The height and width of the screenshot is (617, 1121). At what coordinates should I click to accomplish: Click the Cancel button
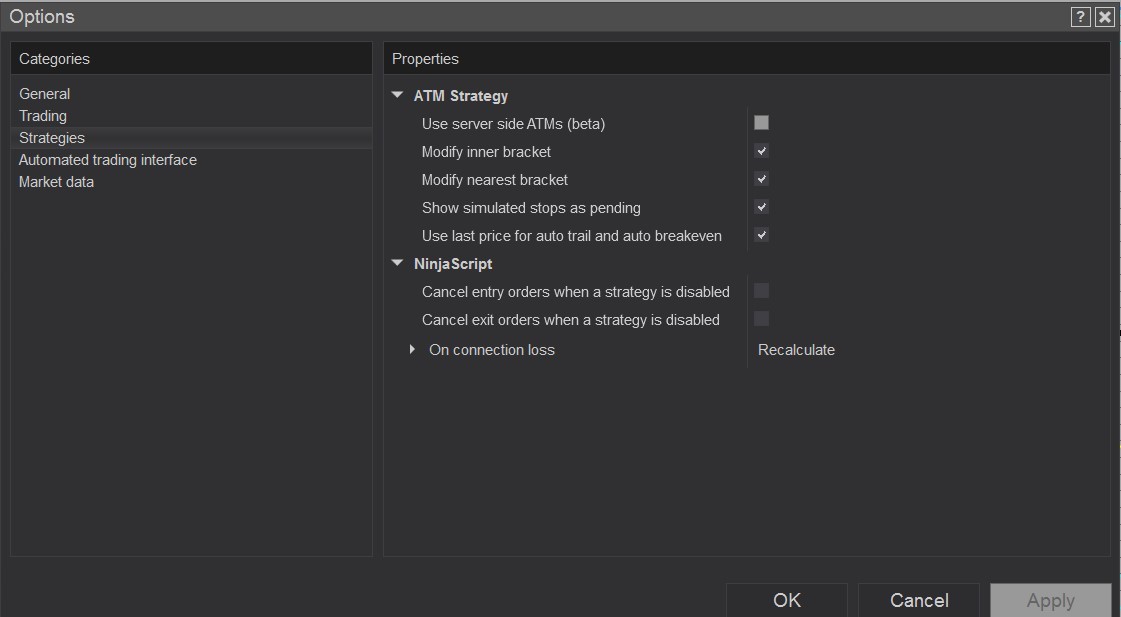(x=918, y=600)
